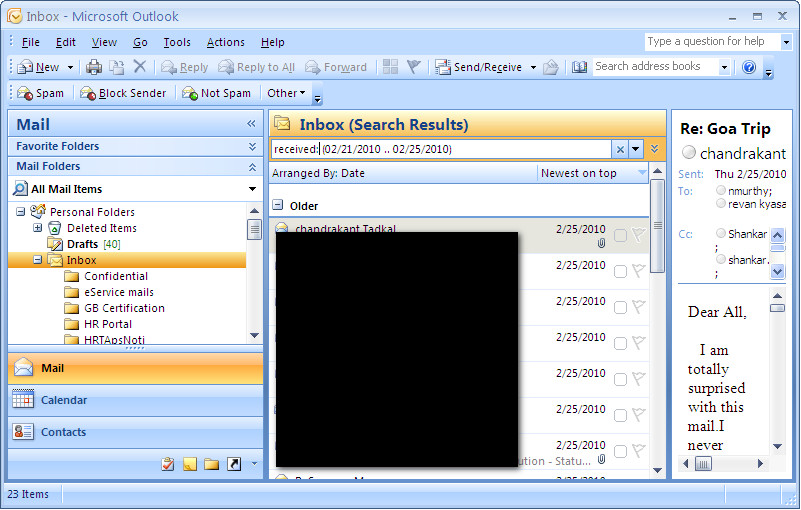The image size is (801, 510).
Task: Open the Search address books dropdown
Action: [x=724, y=67]
